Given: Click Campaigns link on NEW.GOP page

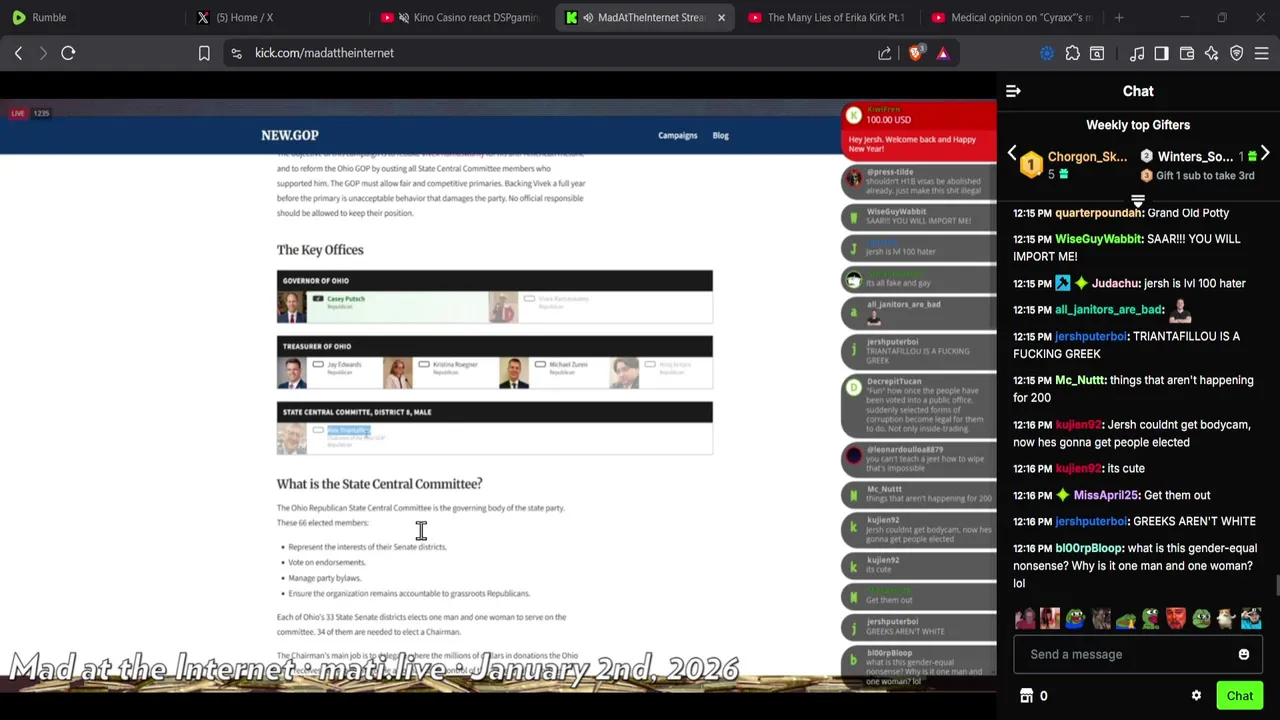Looking at the screenshot, I should click(x=677, y=135).
